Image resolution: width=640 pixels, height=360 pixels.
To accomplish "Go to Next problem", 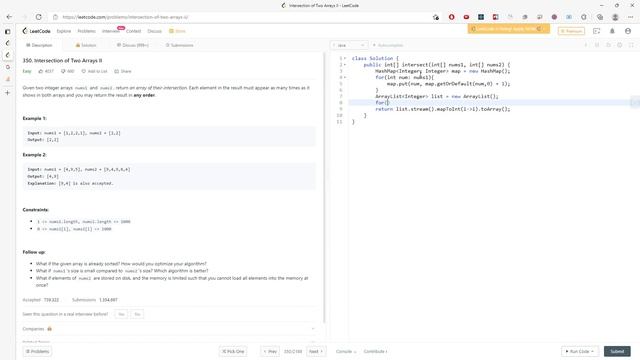I will [316, 351].
